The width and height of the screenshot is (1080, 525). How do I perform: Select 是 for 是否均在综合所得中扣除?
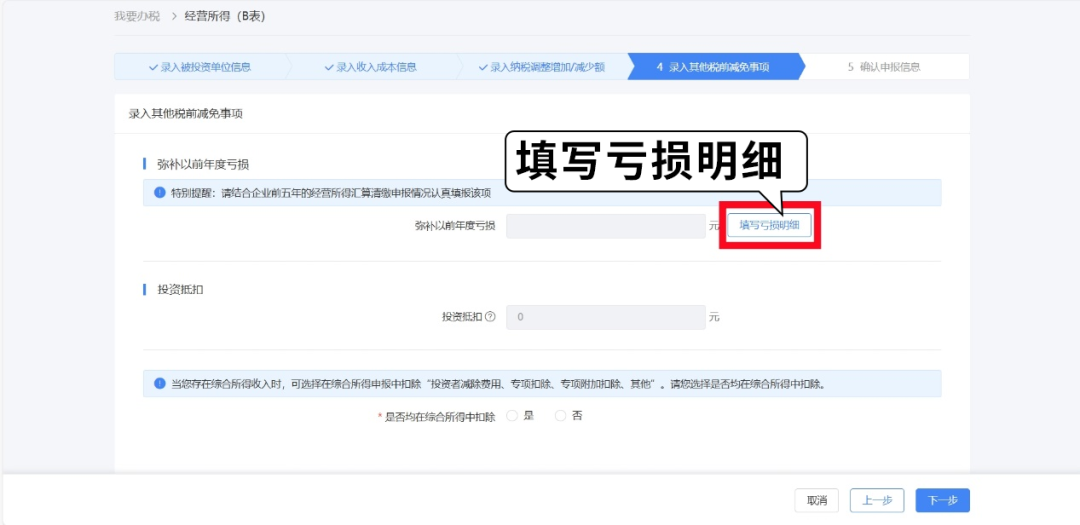pyautogui.click(x=513, y=416)
